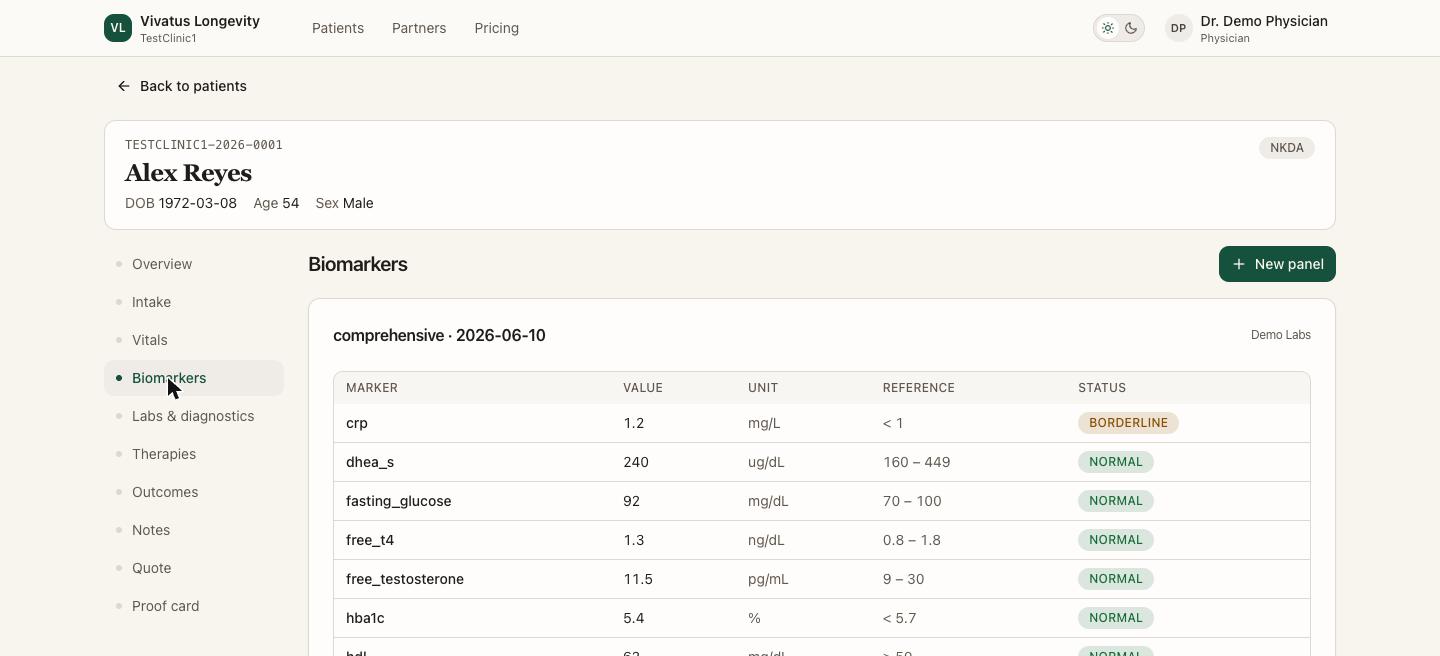Click the pg/mL unit cell
1440x656 pixels.
[x=768, y=579]
